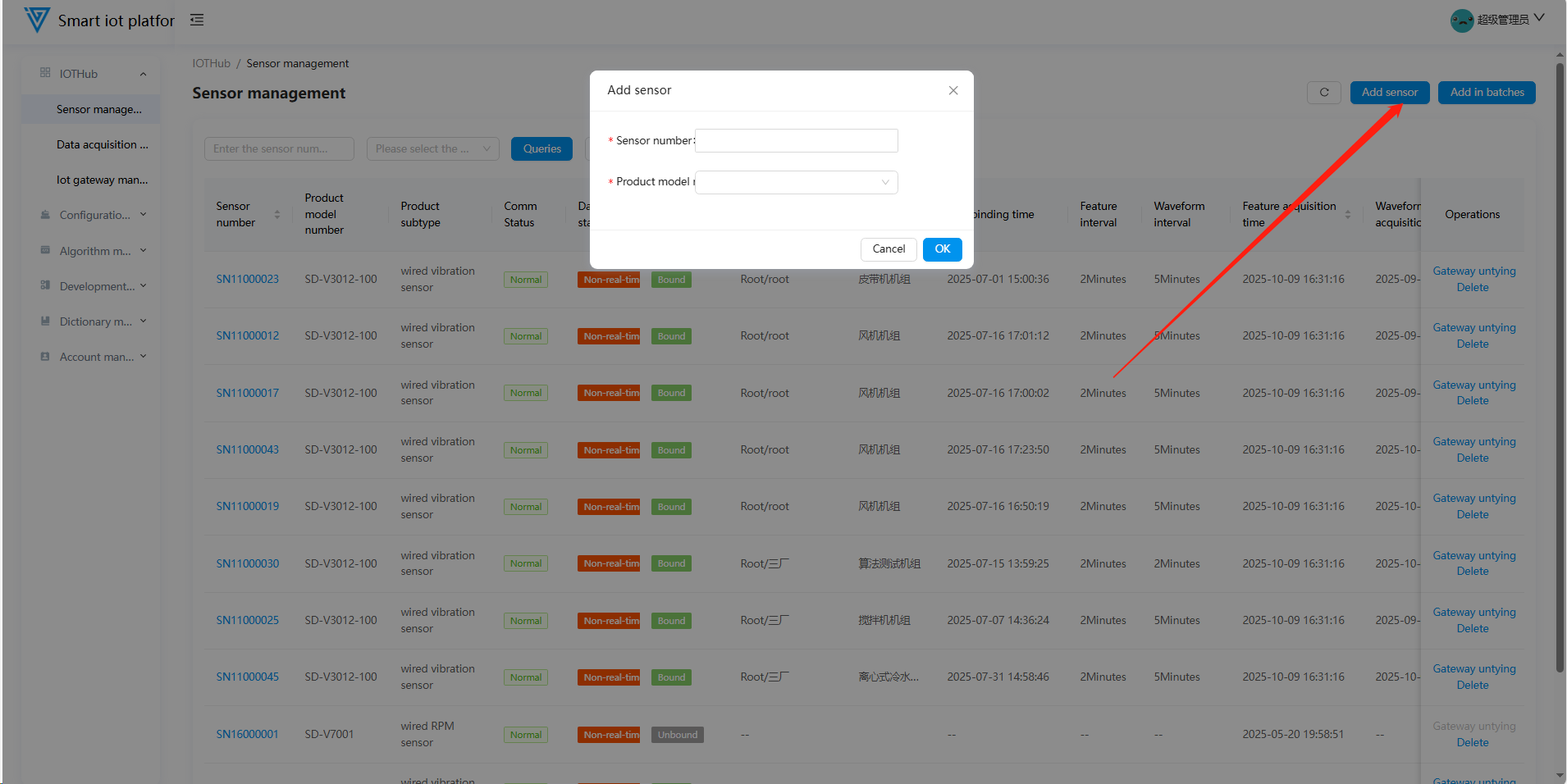Screen dimensions: 1567x784
Task: Open sensor SN16000001 link
Action: (x=247, y=734)
